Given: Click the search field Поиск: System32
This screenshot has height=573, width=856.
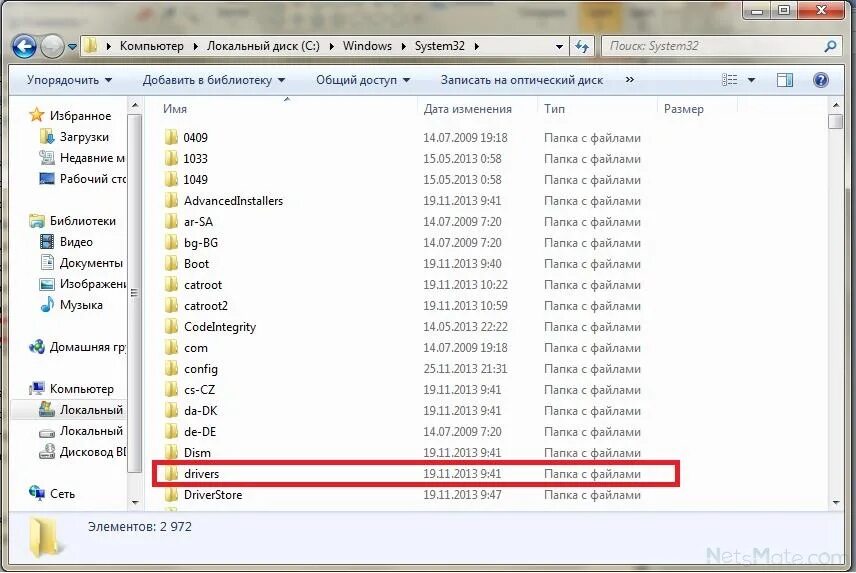Looking at the screenshot, I should [x=711, y=46].
